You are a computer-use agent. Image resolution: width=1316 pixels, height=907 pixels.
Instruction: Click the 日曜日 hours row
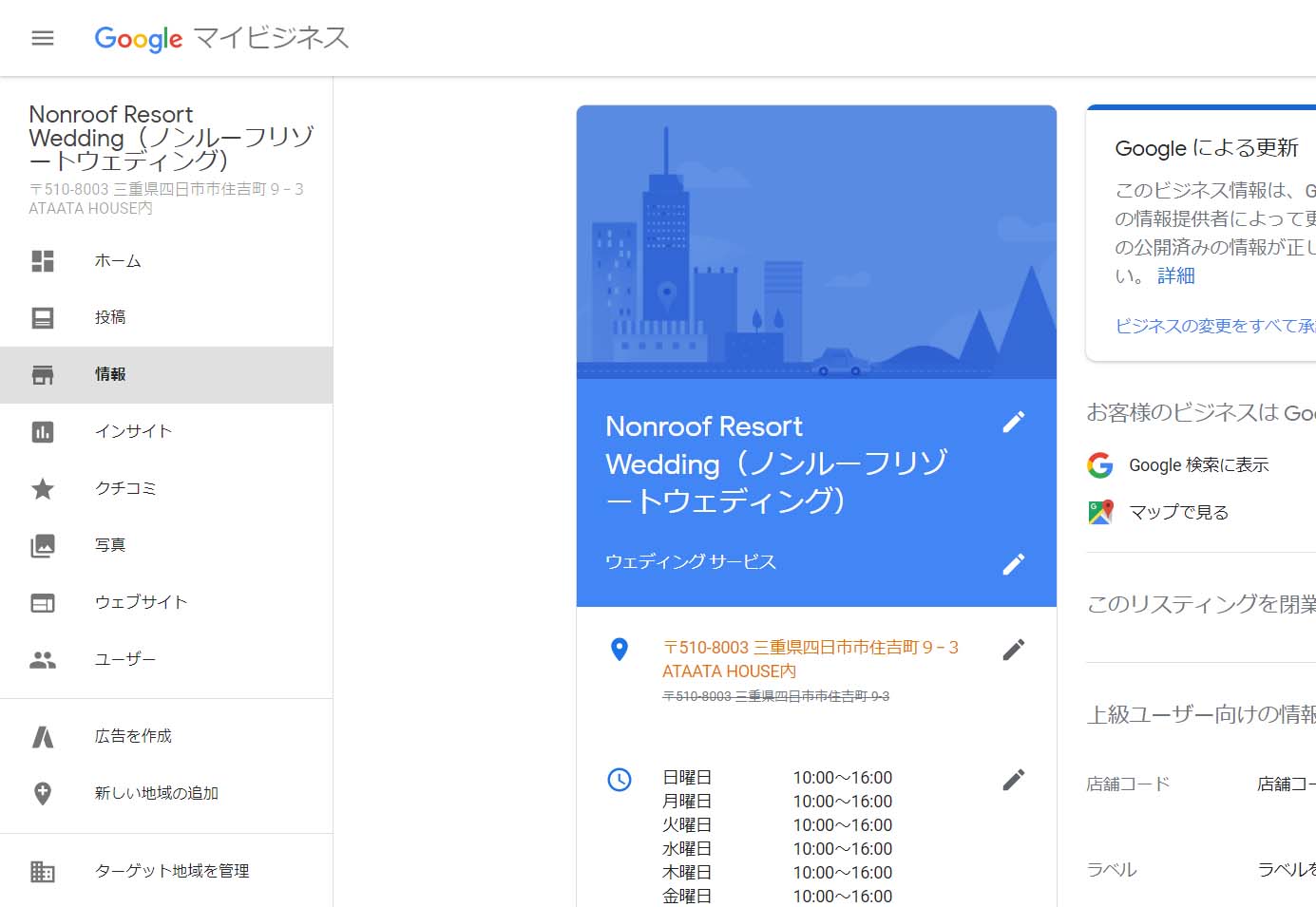coord(777,778)
